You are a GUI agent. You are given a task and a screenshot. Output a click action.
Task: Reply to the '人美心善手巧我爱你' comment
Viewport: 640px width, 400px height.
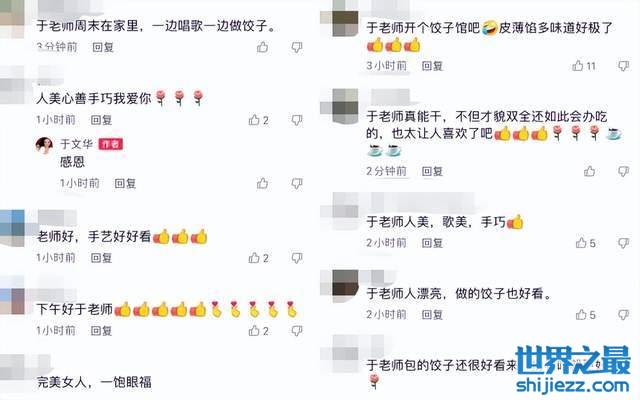(101, 120)
